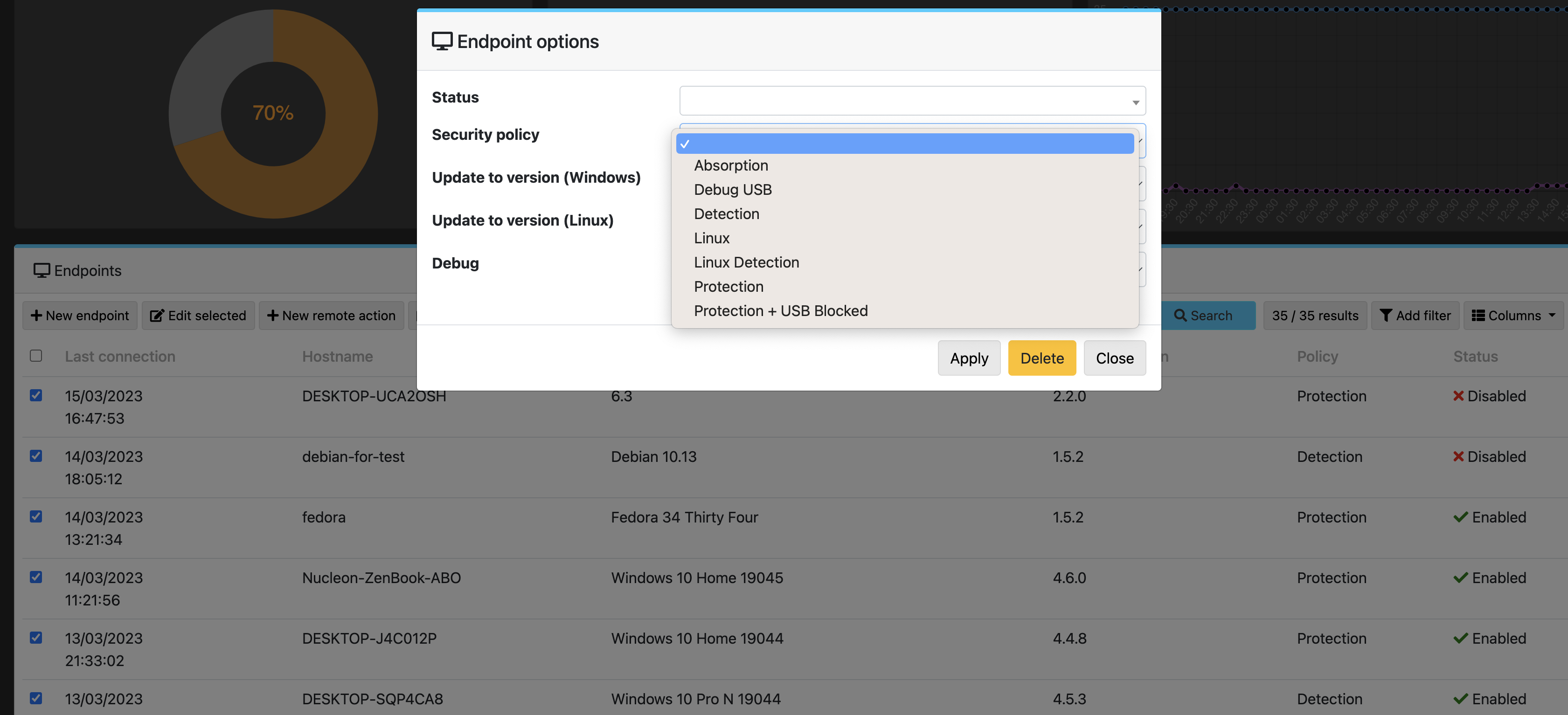1568x715 pixels.
Task: Choose Protection + USB Blocked policy
Action: click(x=780, y=311)
